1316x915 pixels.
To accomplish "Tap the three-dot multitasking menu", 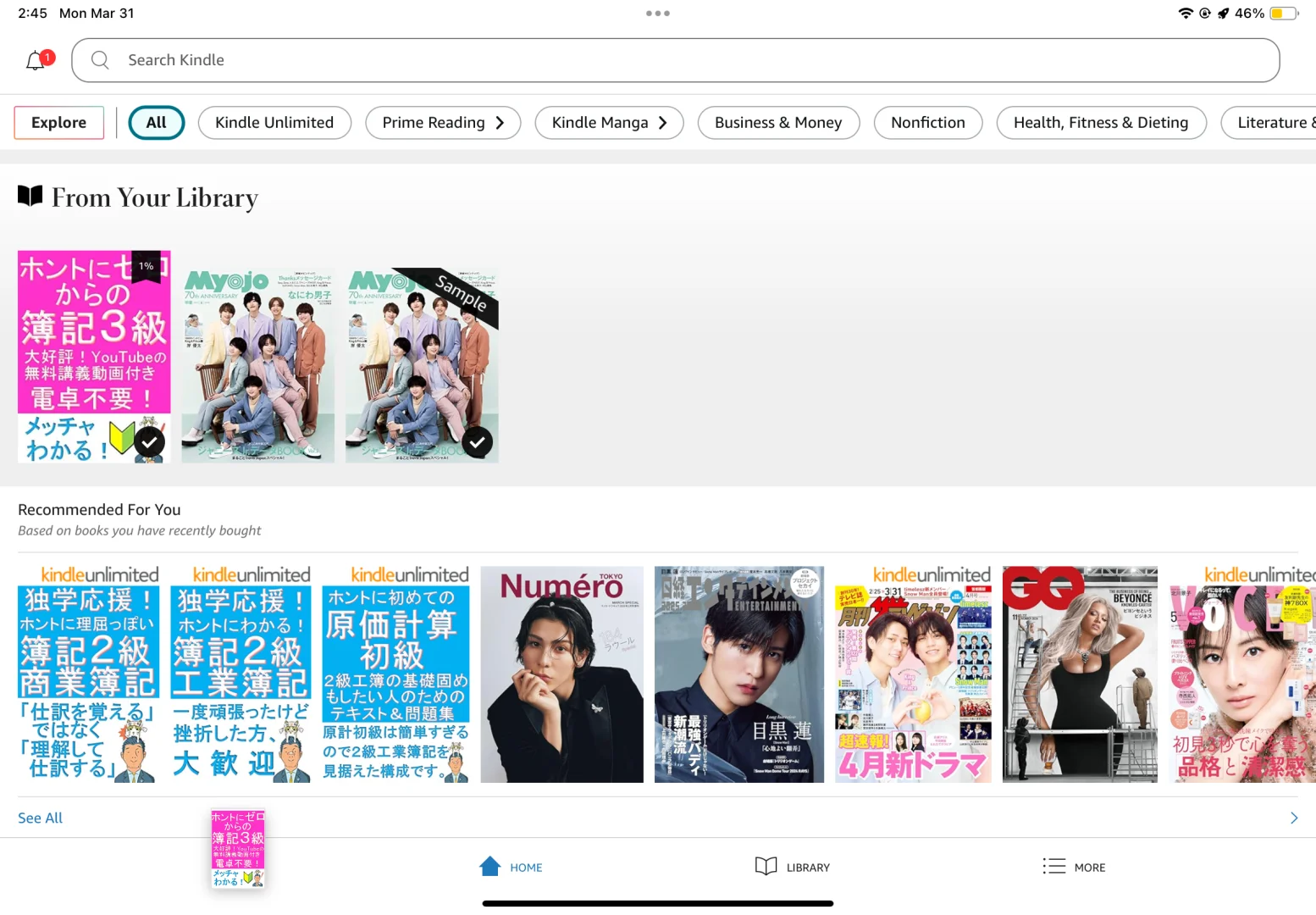I will (x=658, y=14).
